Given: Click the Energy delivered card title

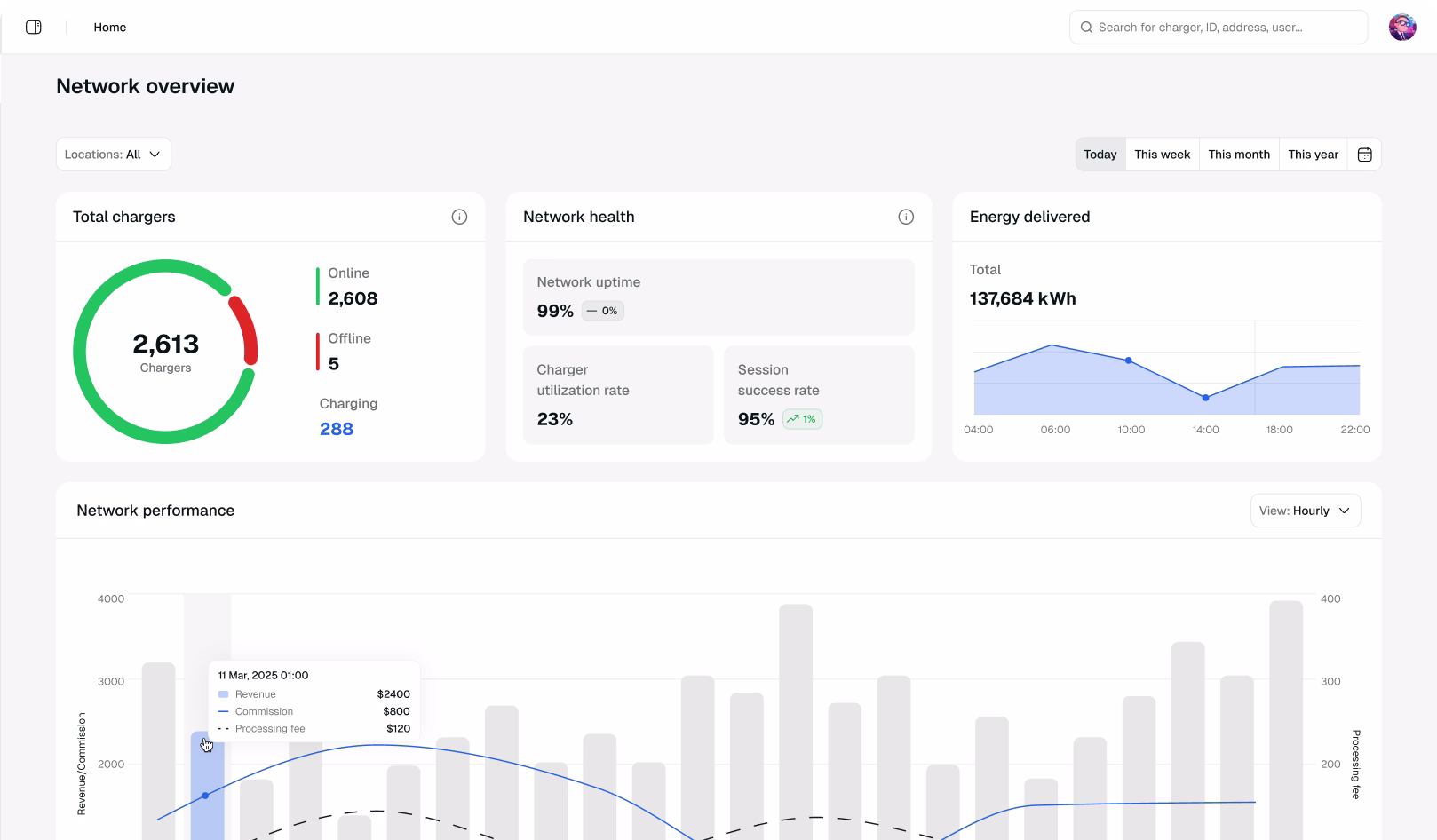Looking at the screenshot, I should point(1029,217).
